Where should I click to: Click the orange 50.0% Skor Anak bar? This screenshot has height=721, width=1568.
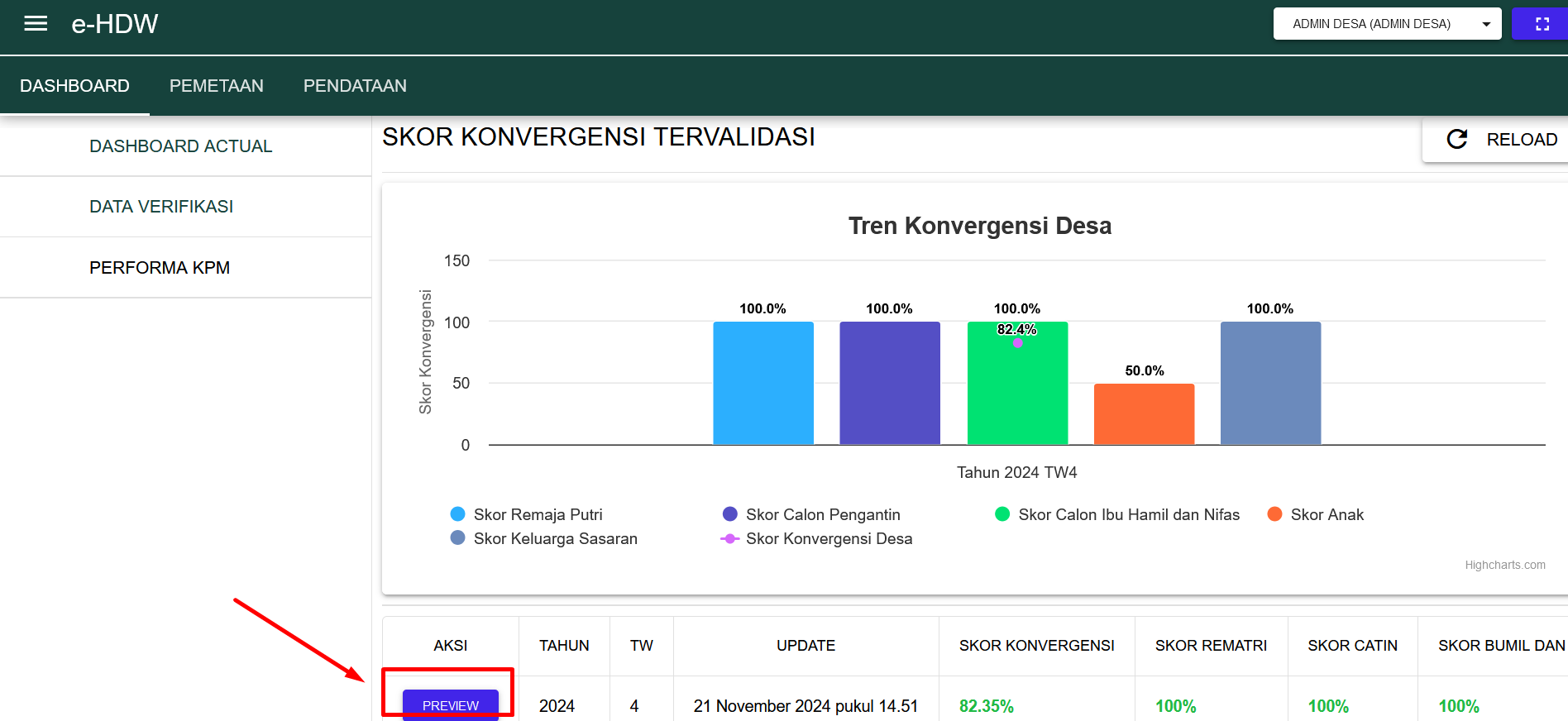pos(1144,414)
